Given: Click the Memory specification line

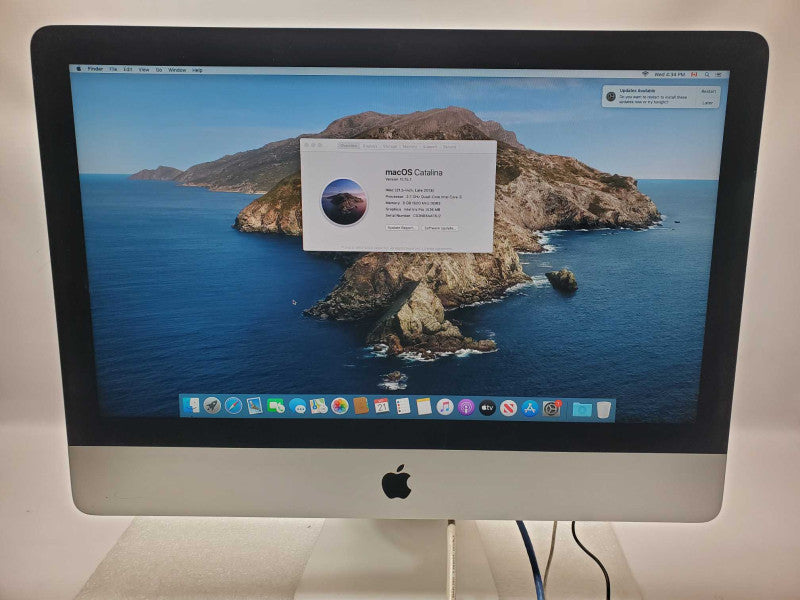Looking at the screenshot, I should point(412,203).
